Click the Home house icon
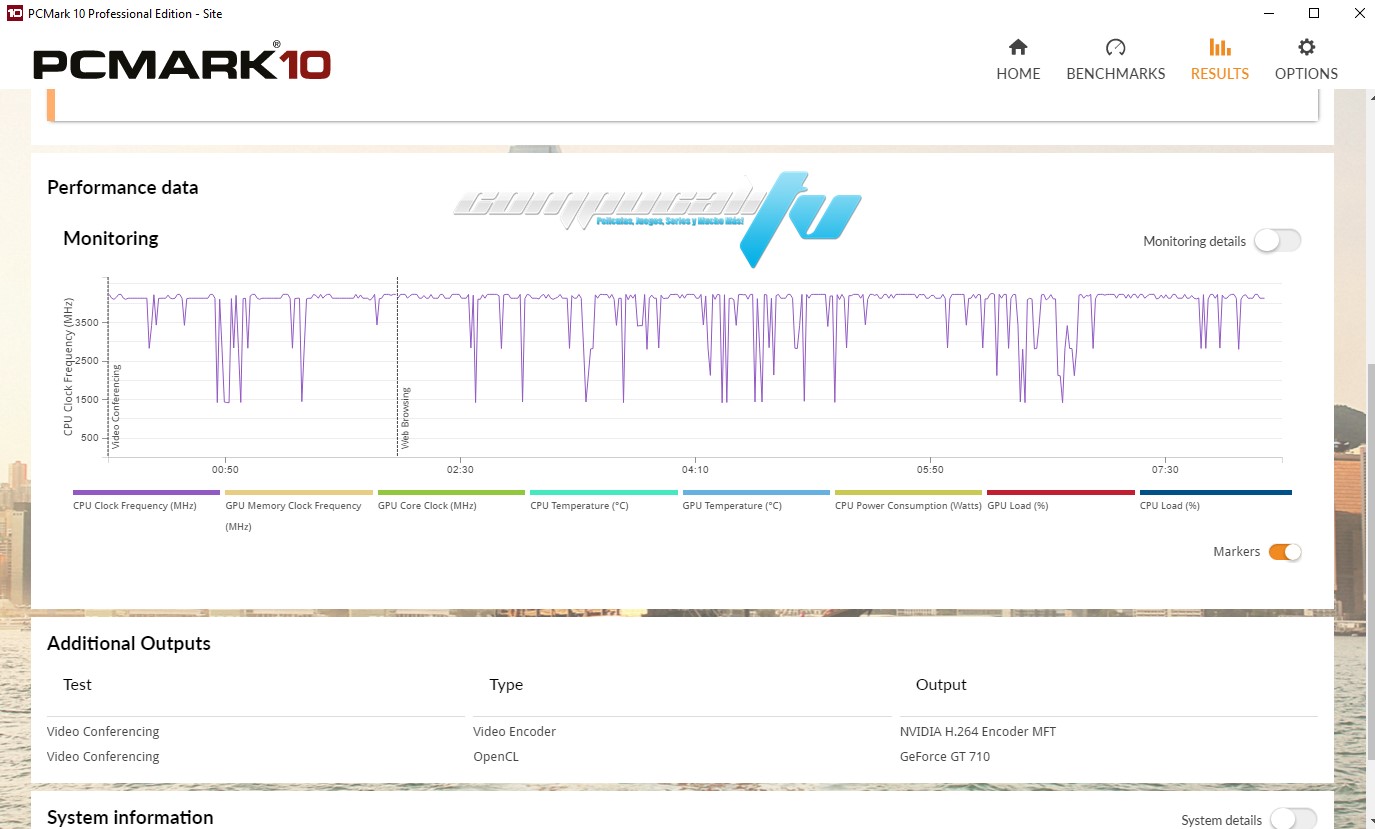This screenshot has width=1375, height=829. [x=1018, y=48]
